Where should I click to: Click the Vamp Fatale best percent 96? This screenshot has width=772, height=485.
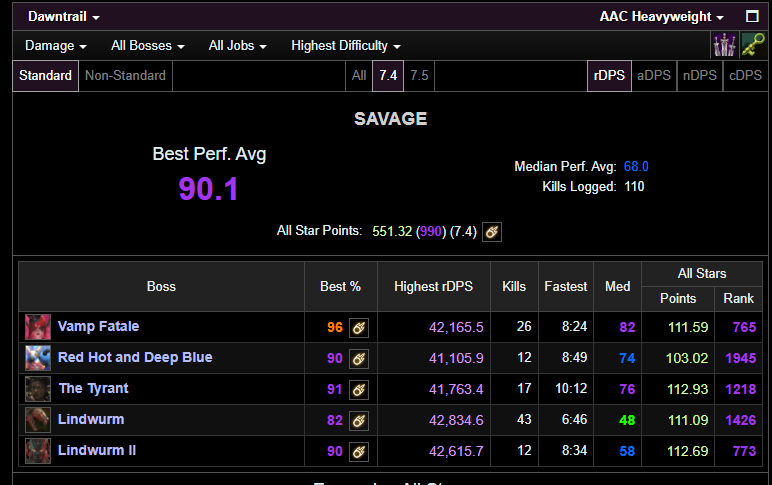tap(335, 327)
